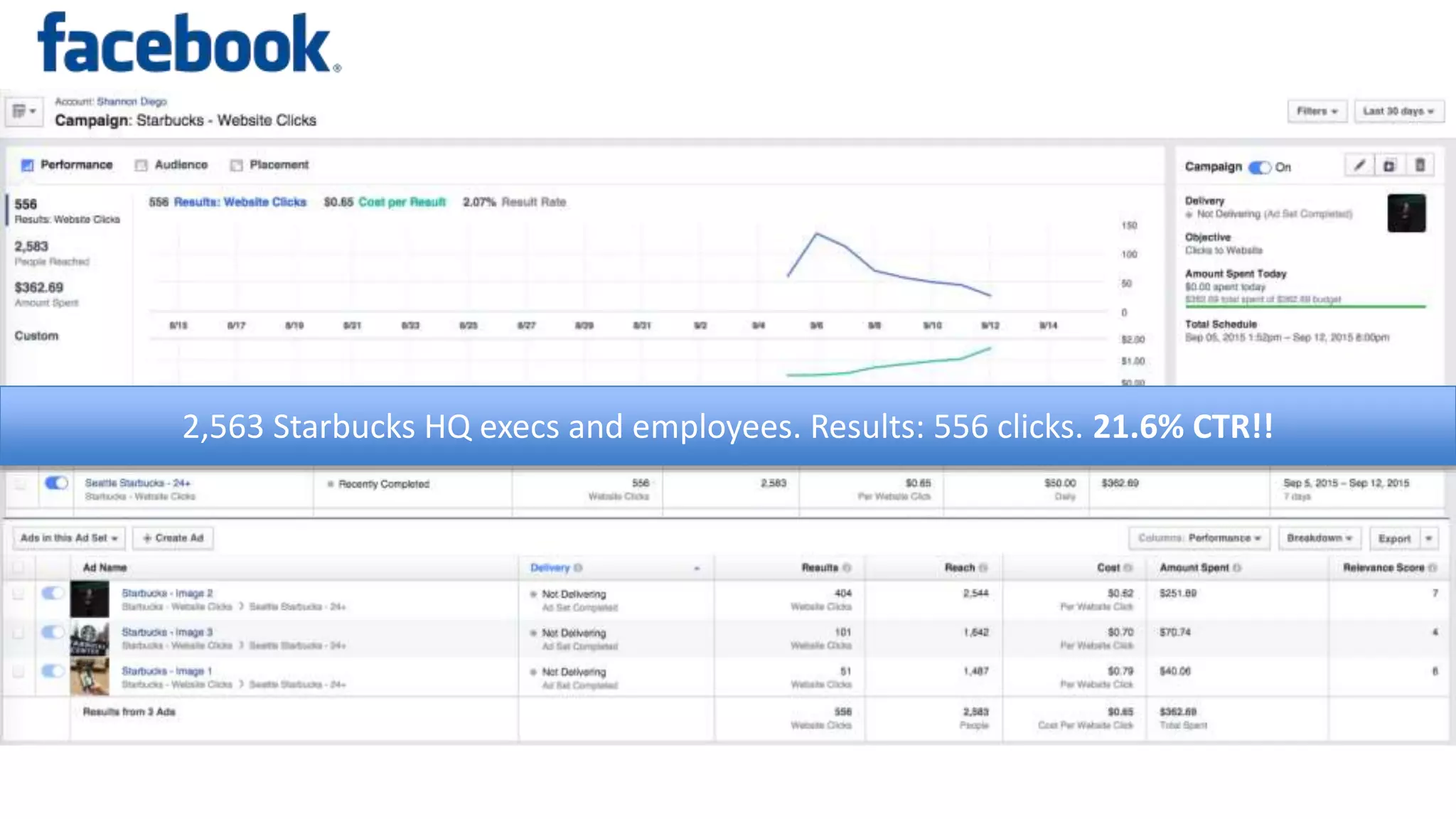Screen dimensions: 1456x819
Task: Toggle the Seattle Starbucks ad set switch
Action: 56,483
